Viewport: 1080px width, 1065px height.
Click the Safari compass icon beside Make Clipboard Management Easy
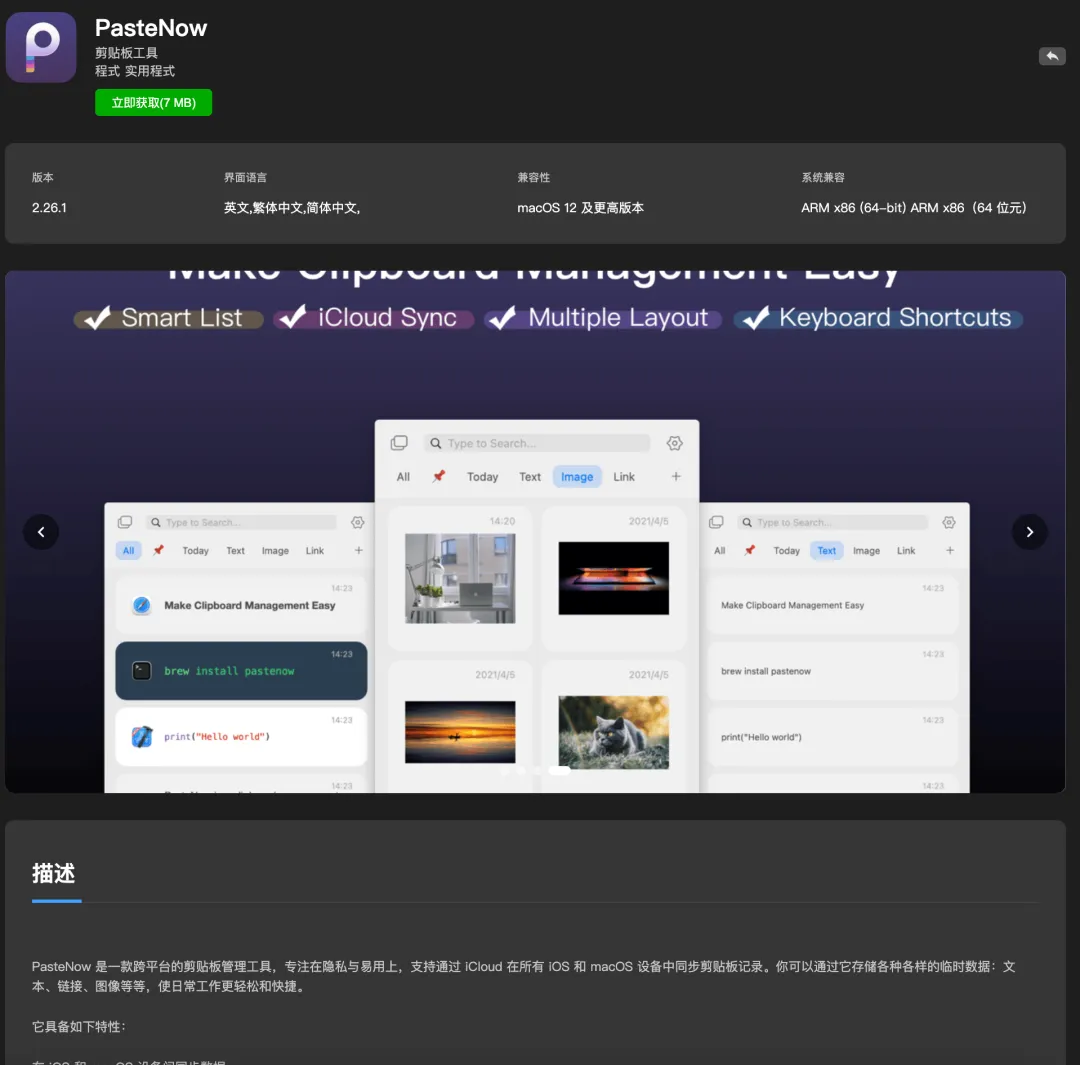(x=141, y=605)
